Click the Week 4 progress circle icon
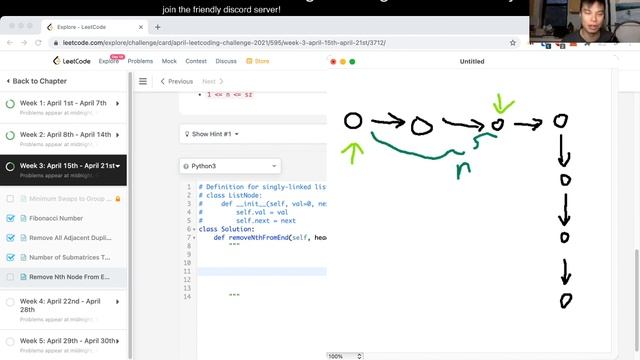 (x=10, y=302)
